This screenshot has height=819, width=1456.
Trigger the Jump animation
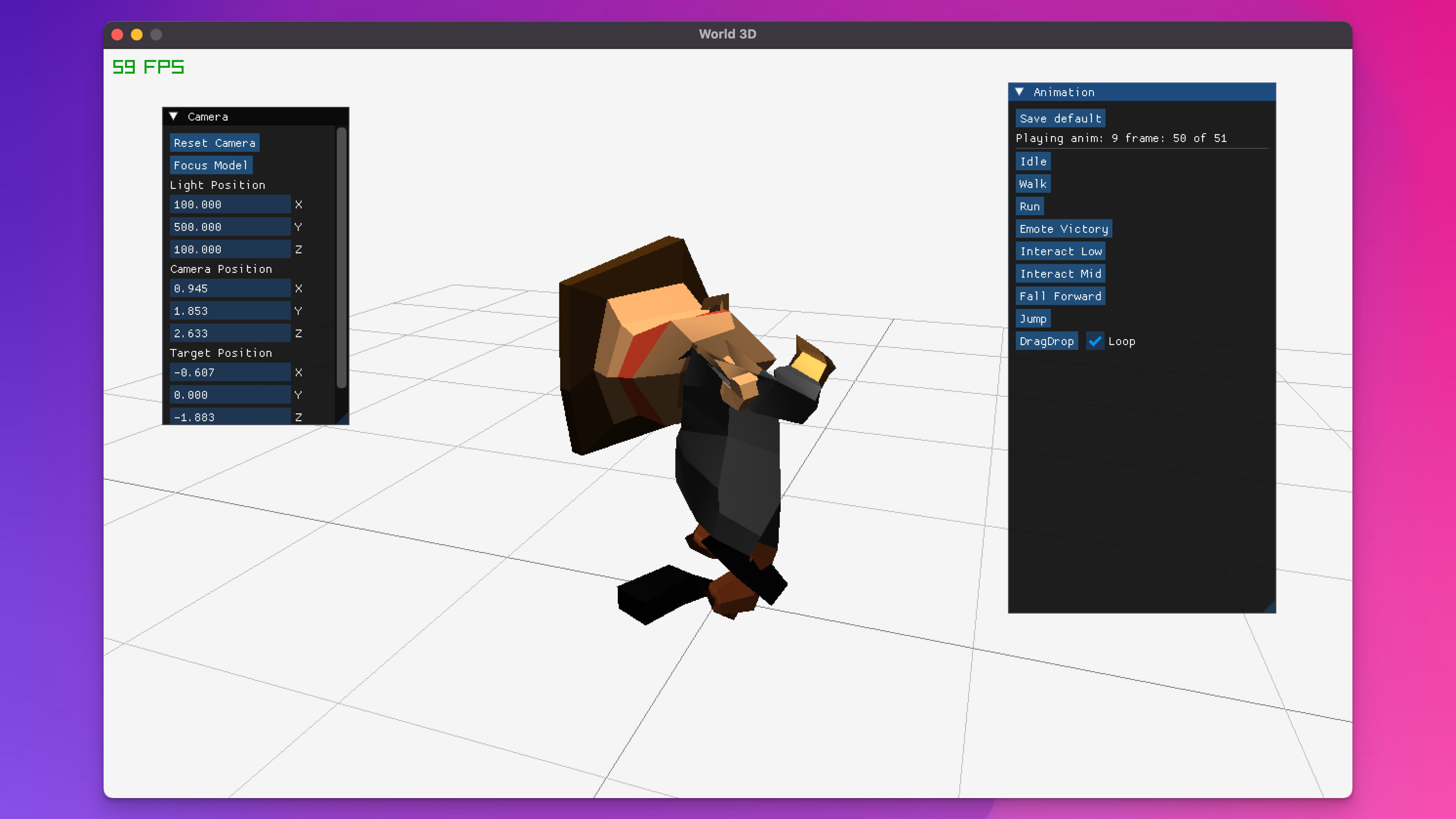tap(1032, 318)
